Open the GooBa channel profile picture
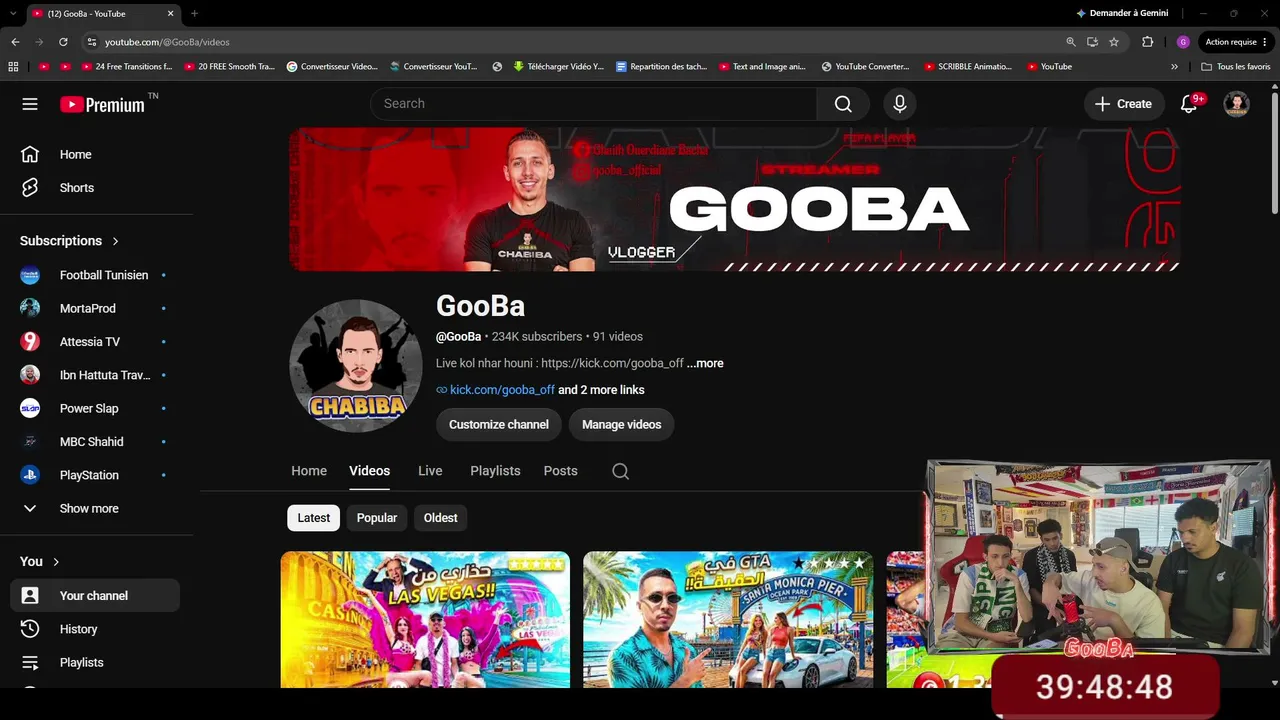 pyautogui.click(x=356, y=366)
